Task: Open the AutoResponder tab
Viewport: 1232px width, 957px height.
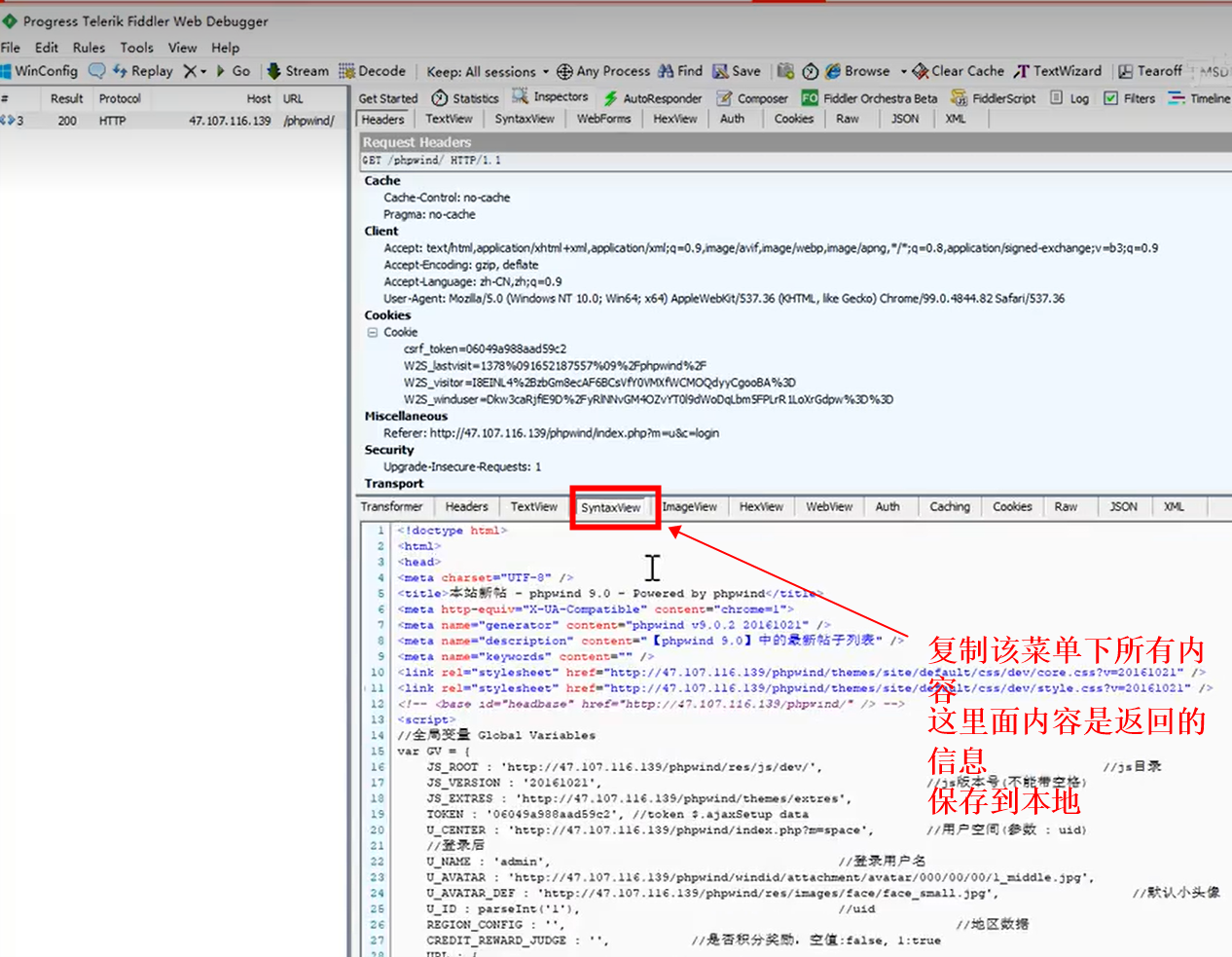Action: coord(653,98)
